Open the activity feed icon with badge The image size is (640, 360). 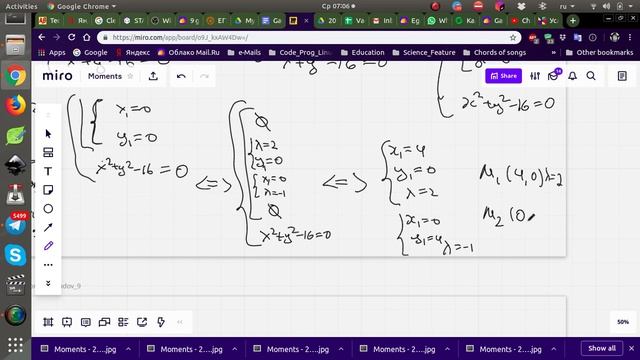click(554, 76)
